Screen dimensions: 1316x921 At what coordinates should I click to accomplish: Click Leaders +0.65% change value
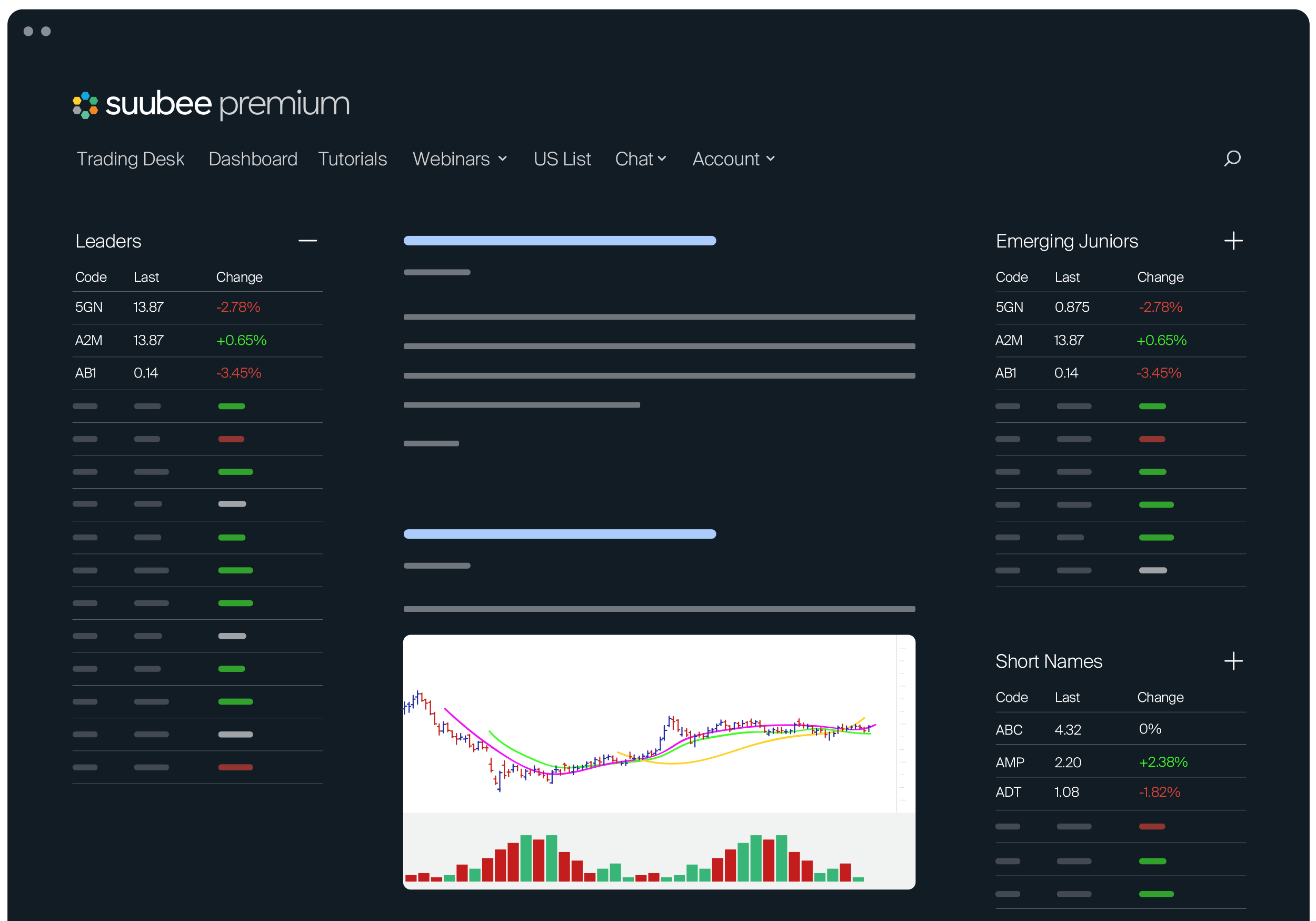click(241, 341)
